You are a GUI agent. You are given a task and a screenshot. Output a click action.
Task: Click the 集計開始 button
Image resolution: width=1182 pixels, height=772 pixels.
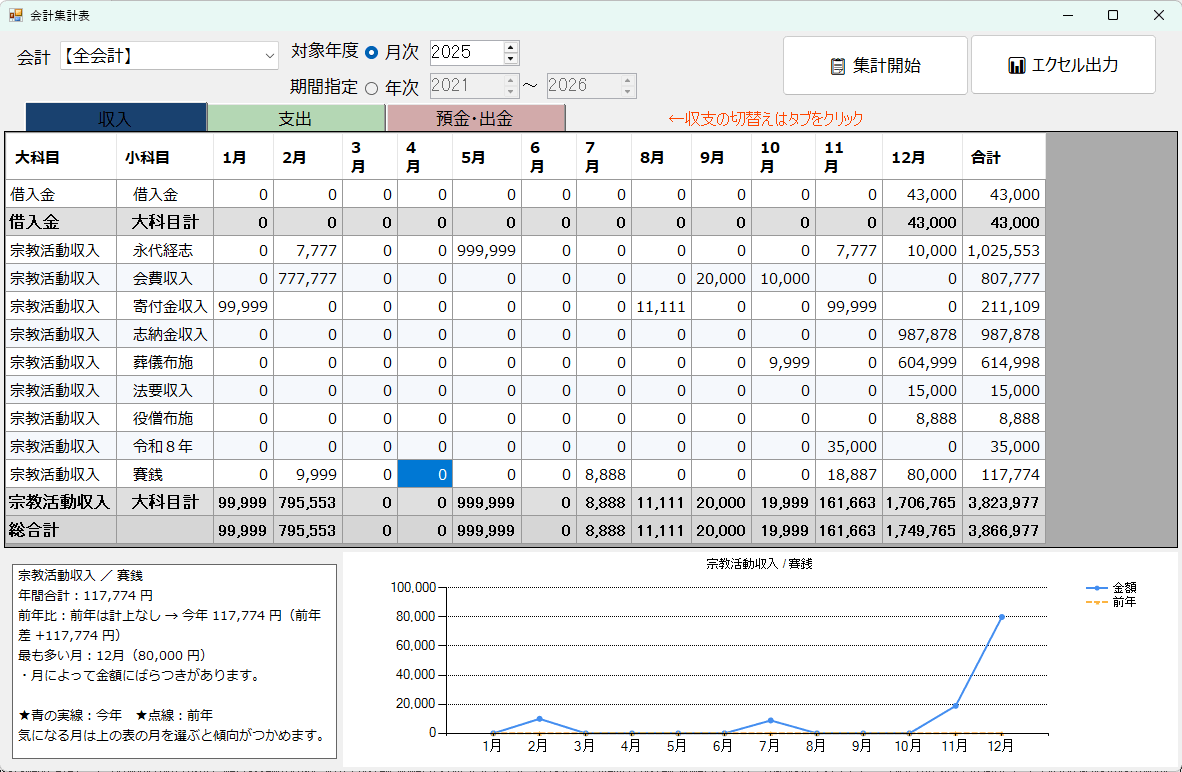click(x=875, y=66)
